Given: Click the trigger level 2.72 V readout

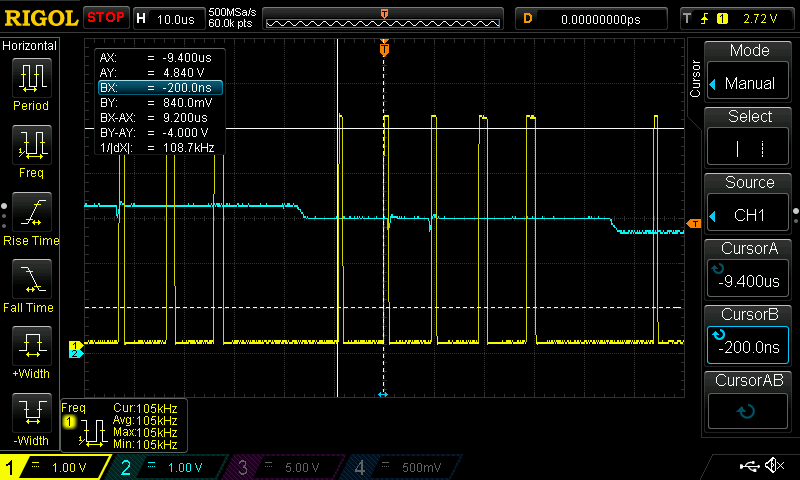Looking at the screenshot, I should coord(760,19).
